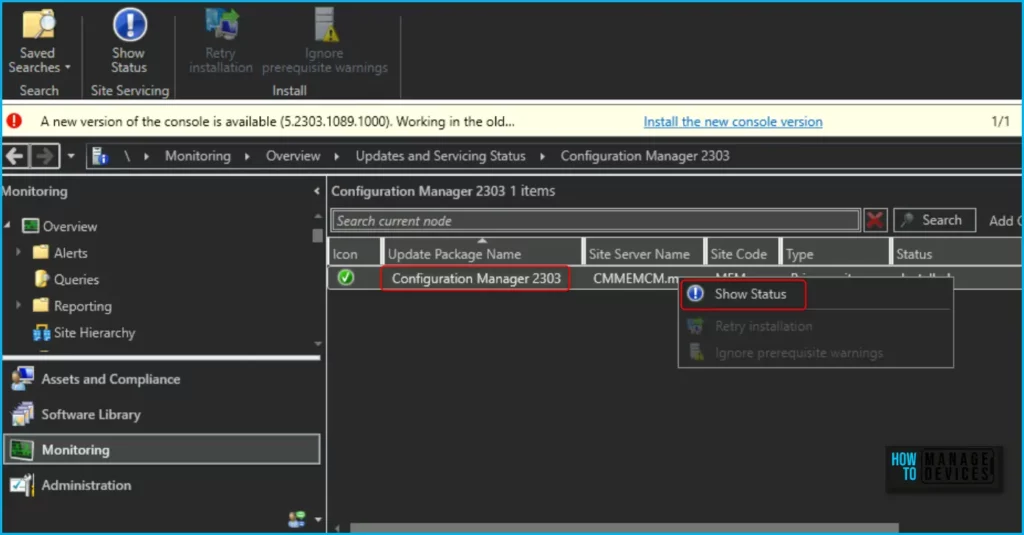Go back with the navigation back arrow
1024x535 pixels.
15,156
